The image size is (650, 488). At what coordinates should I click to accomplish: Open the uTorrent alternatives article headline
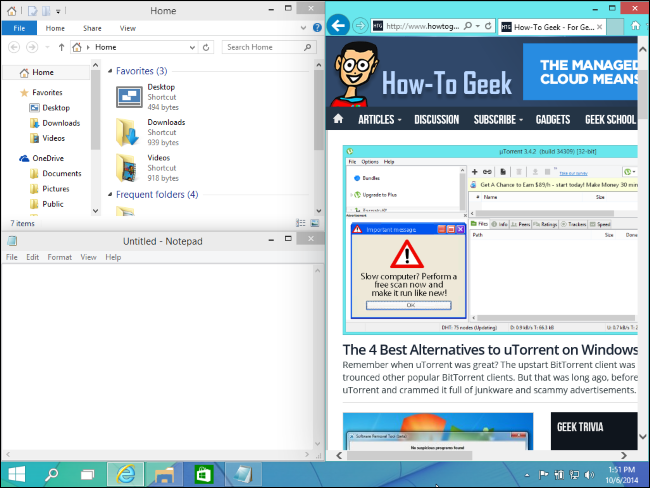[x=490, y=351]
